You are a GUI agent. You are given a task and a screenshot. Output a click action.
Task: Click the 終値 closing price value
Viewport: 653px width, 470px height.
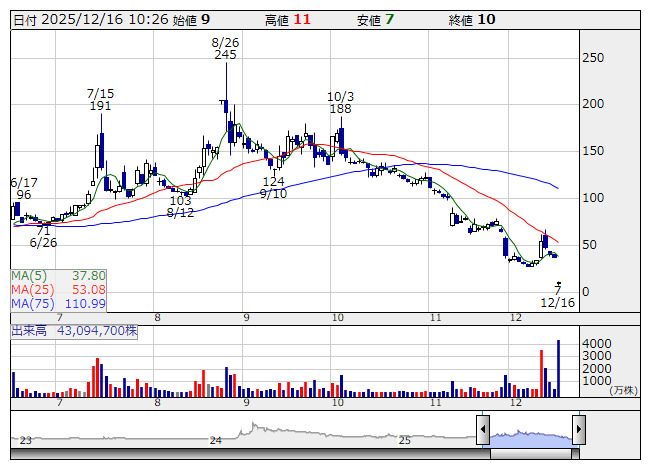coord(486,19)
